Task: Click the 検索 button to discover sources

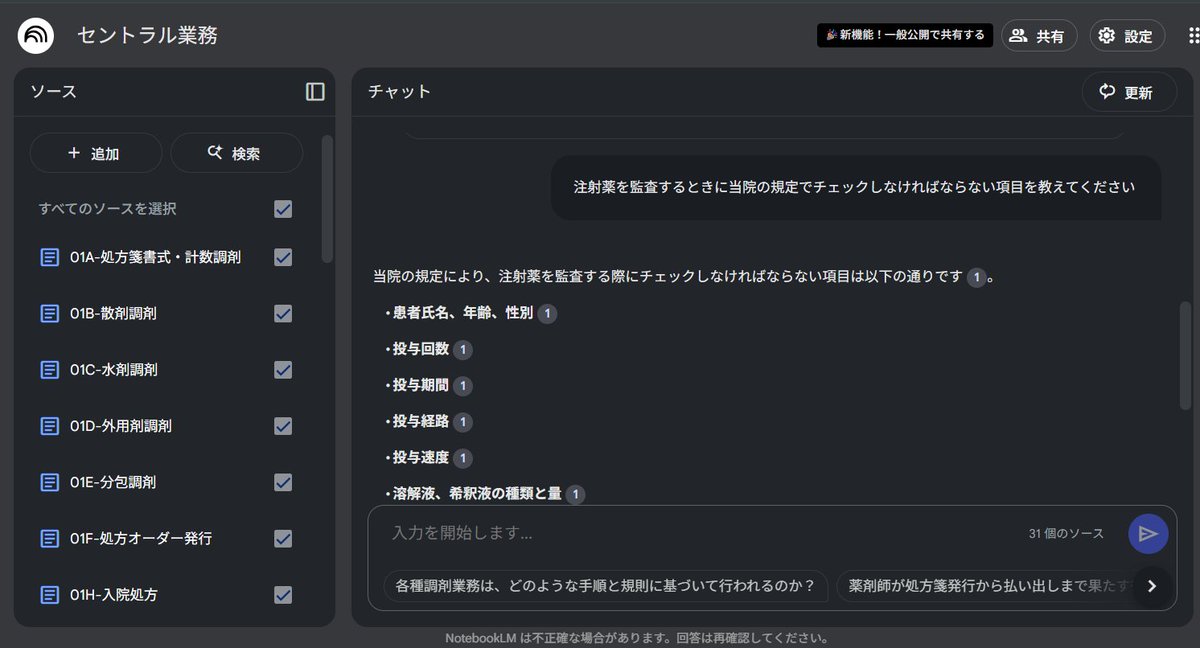Action: pyautogui.click(x=236, y=153)
